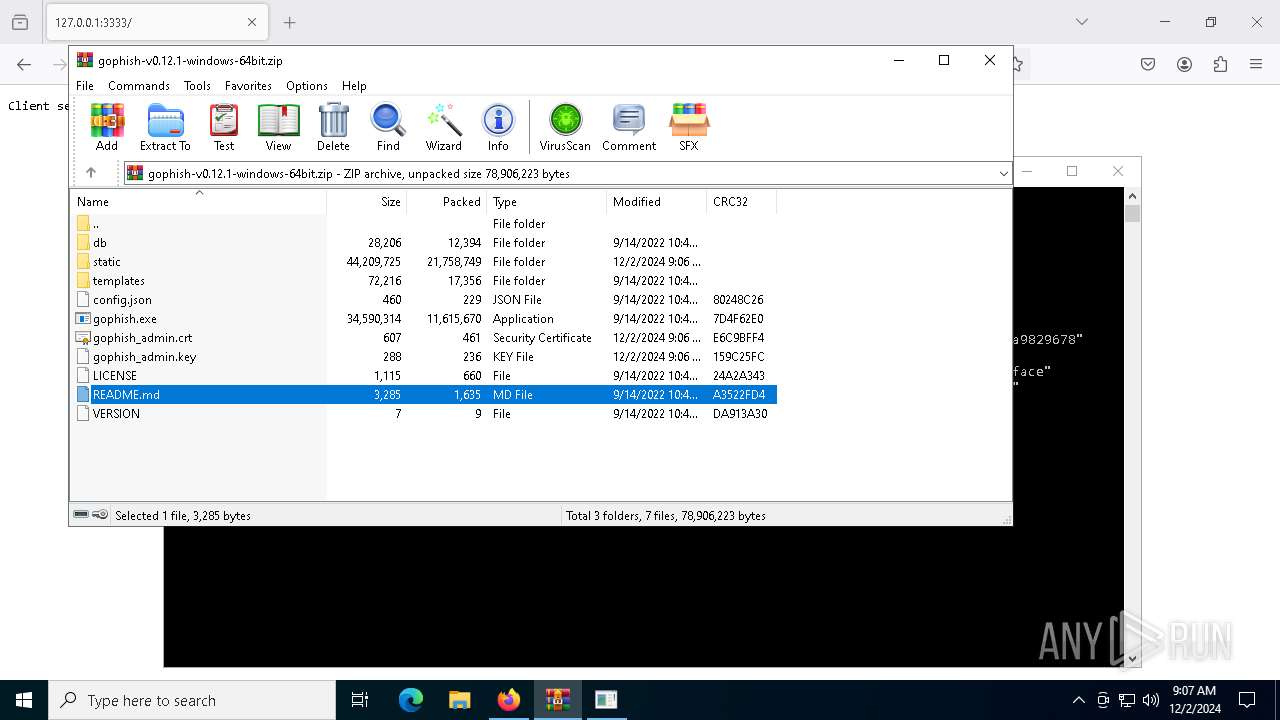Open the Wizard toolbar icon
1280x720 pixels.
(x=443, y=127)
